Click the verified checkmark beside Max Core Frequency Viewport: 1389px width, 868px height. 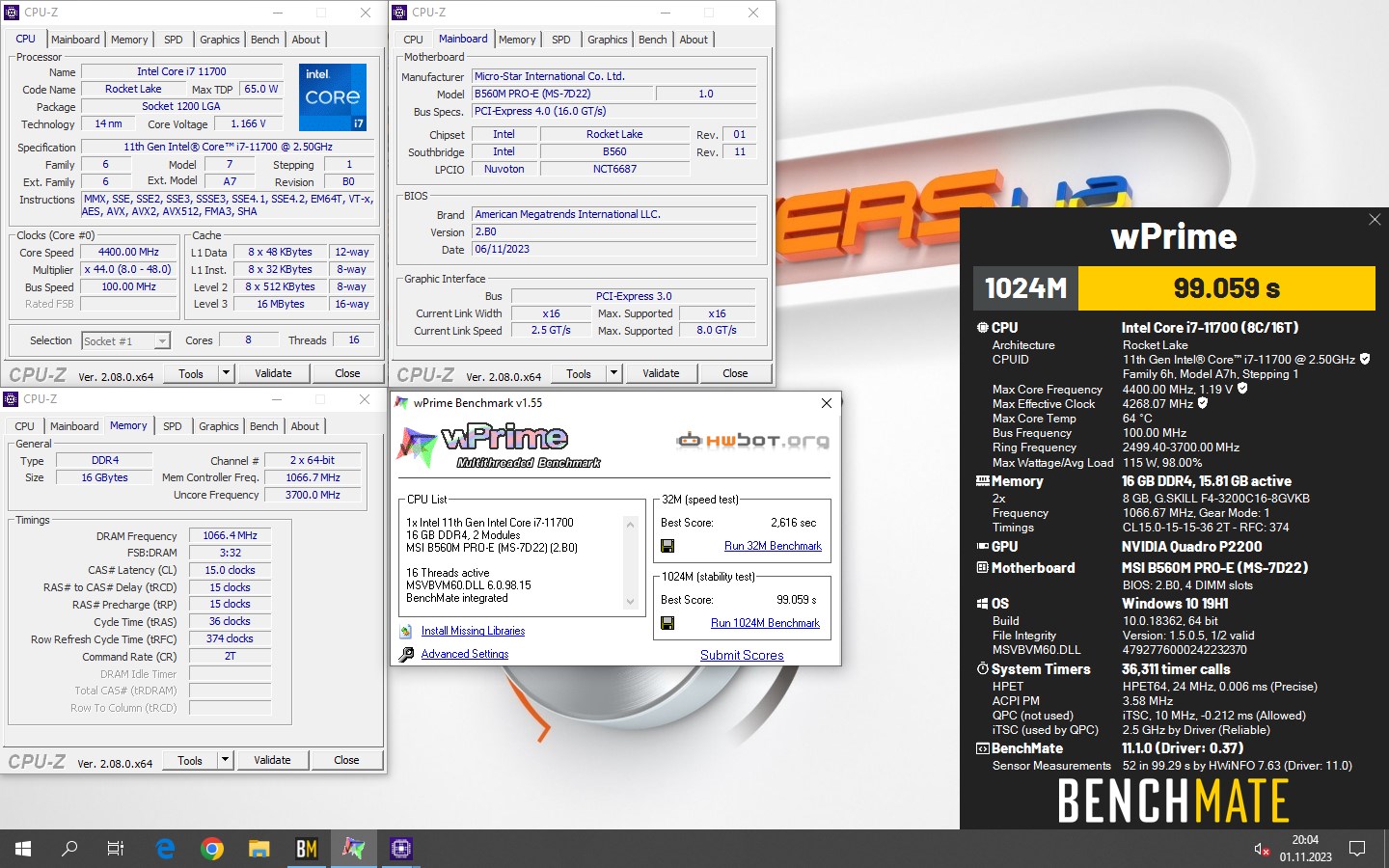click(x=1242, y=389)
